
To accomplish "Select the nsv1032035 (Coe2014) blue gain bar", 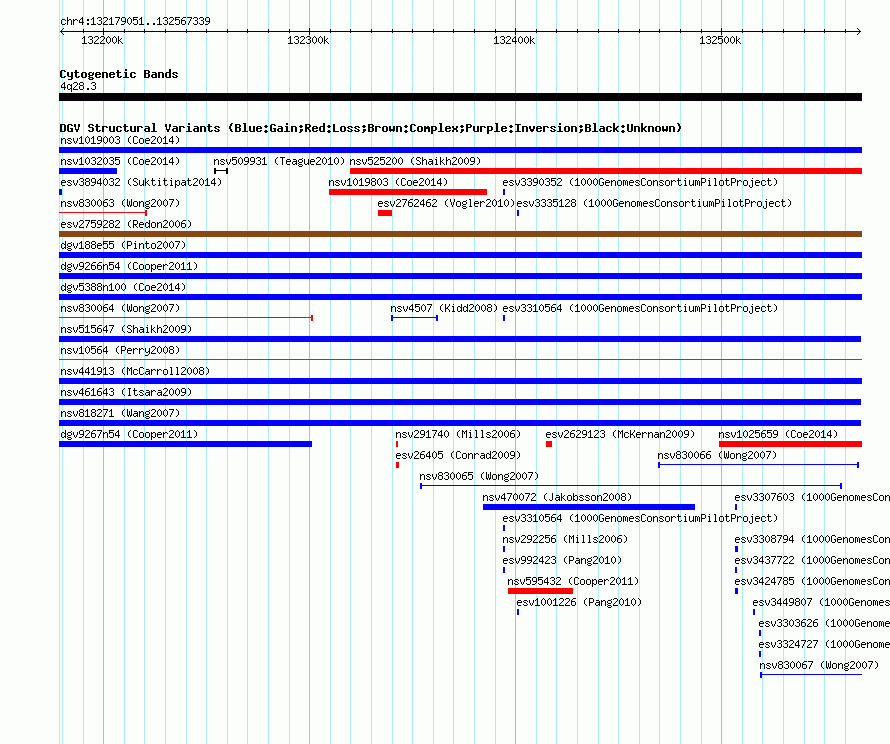I will coord(88,171).
